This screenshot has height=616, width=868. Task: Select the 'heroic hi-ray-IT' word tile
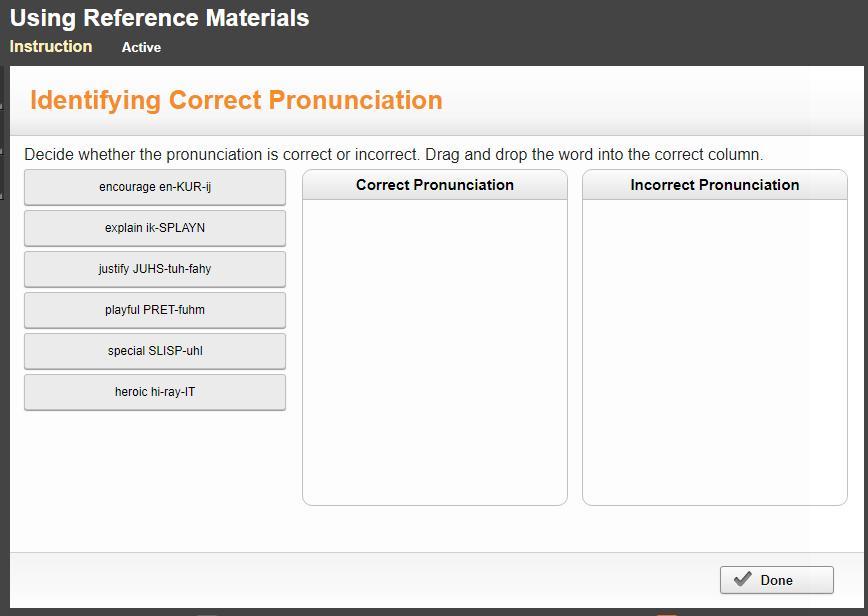click(x=155, y=392)
